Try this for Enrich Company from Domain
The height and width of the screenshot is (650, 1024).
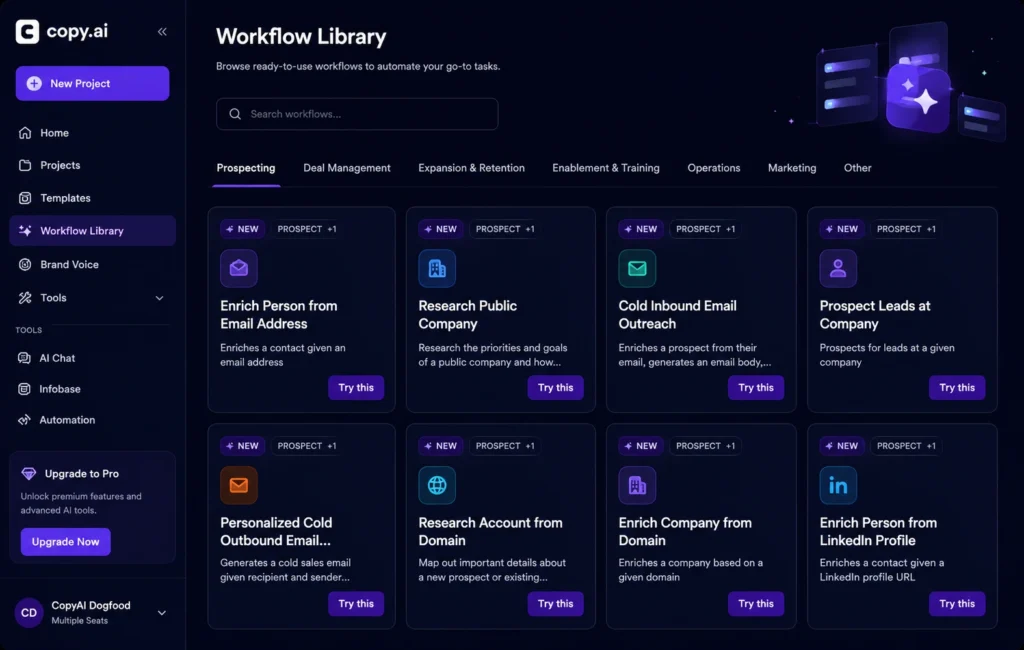point(756,604)
